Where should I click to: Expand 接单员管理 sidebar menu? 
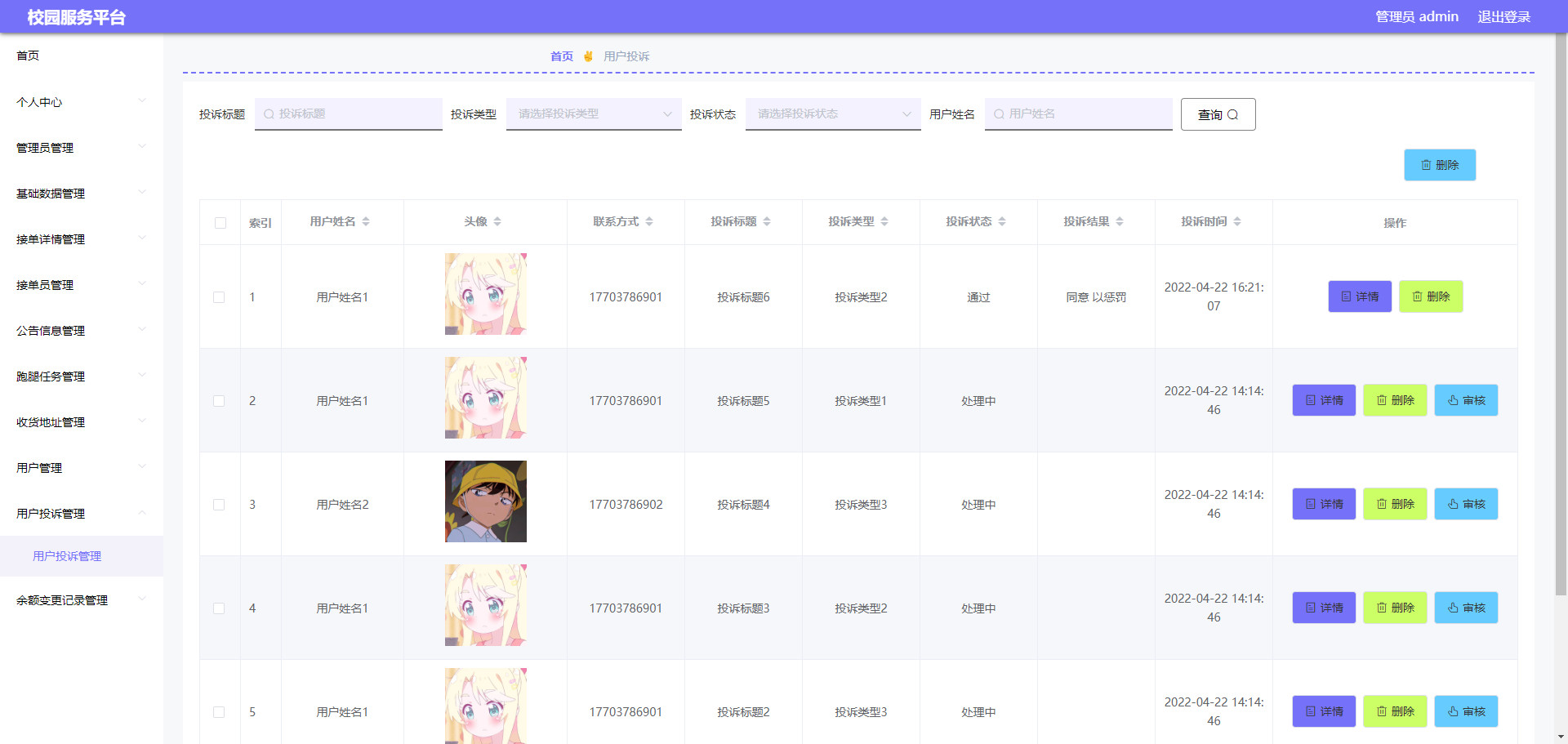coord(82,285)
